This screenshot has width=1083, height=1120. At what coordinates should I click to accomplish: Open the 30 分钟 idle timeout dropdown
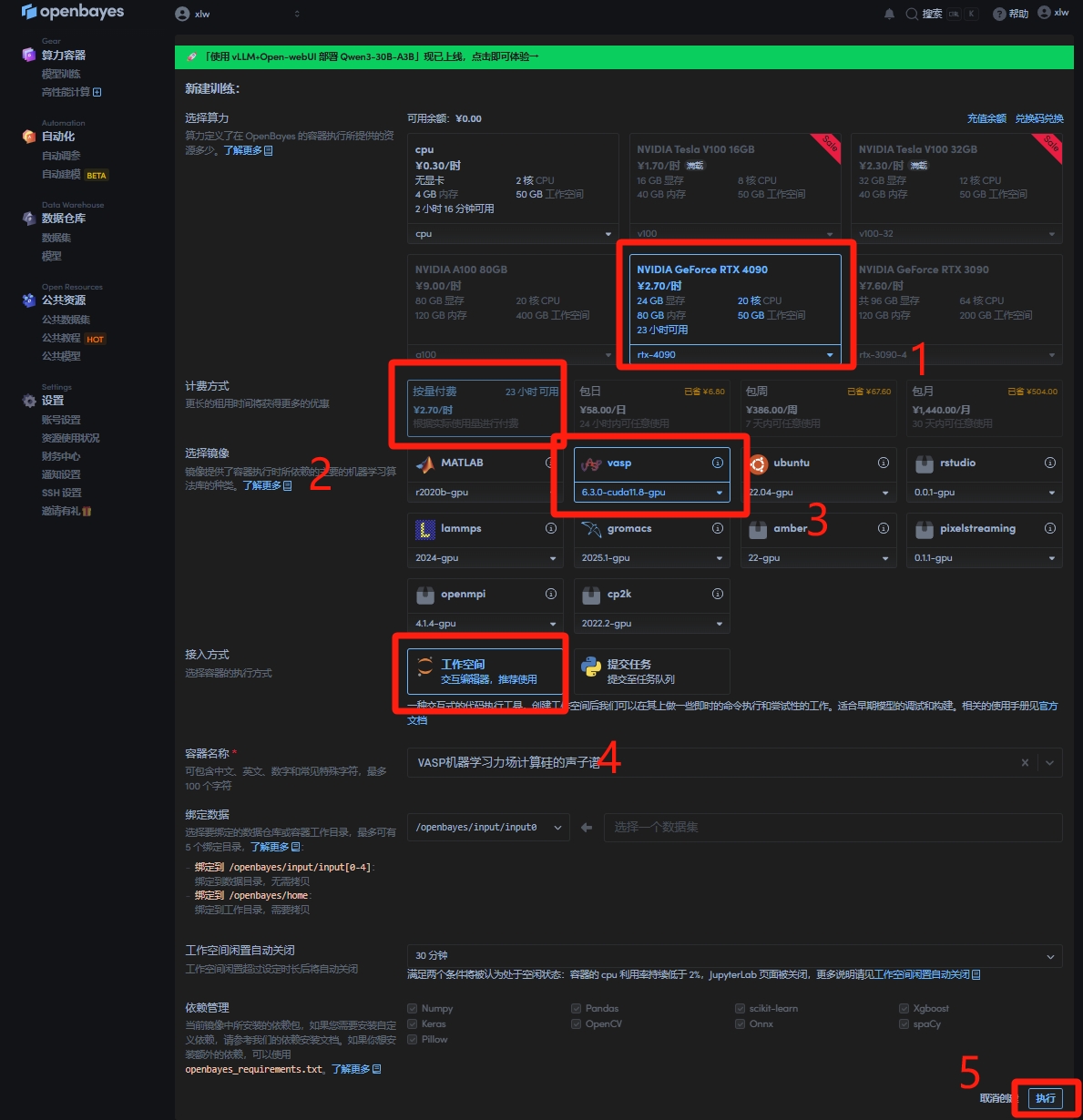point(734,956)
